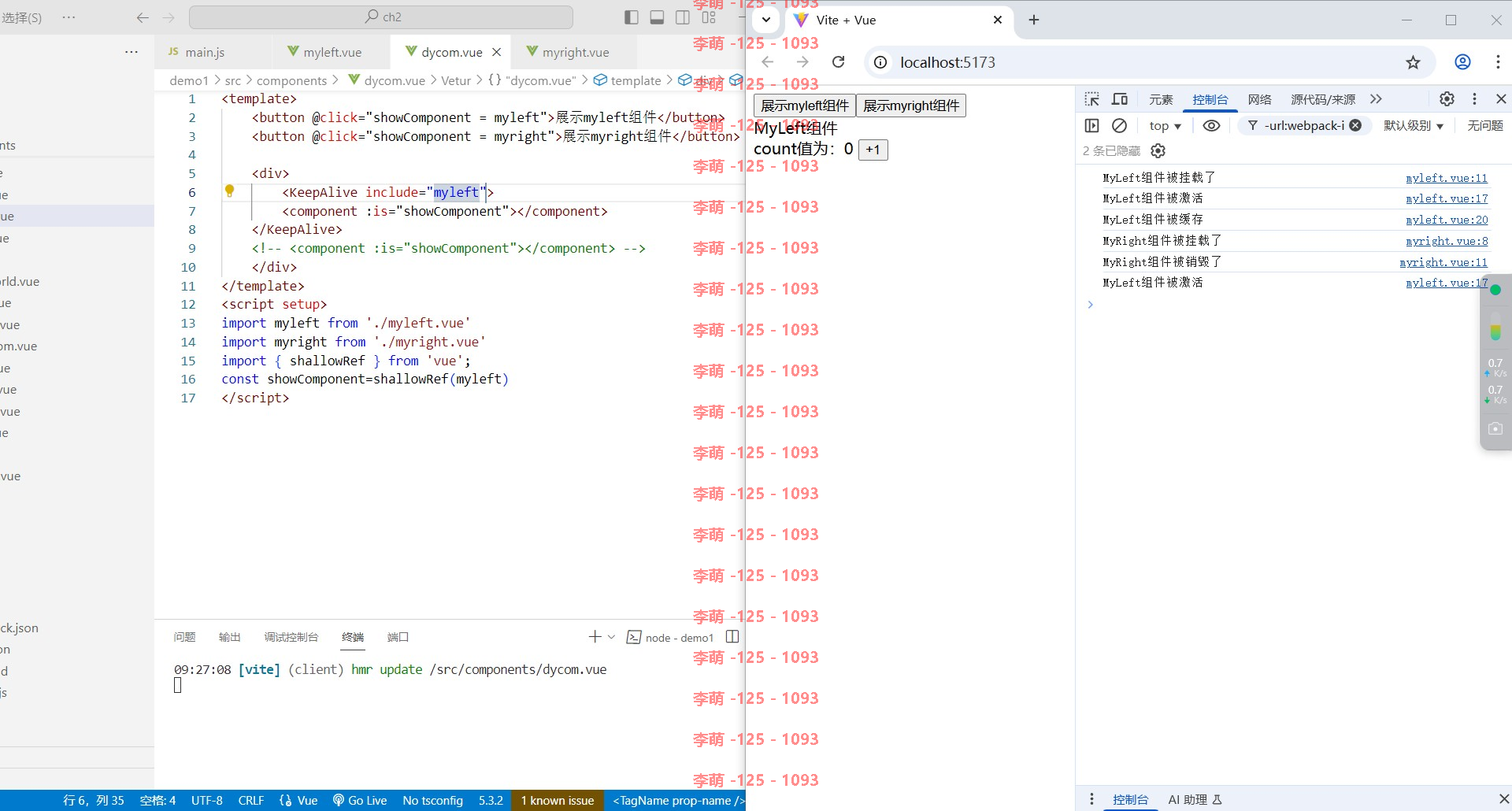Click the lightbulb quick fix icon

pyautogui.click(x=229, y=191)
